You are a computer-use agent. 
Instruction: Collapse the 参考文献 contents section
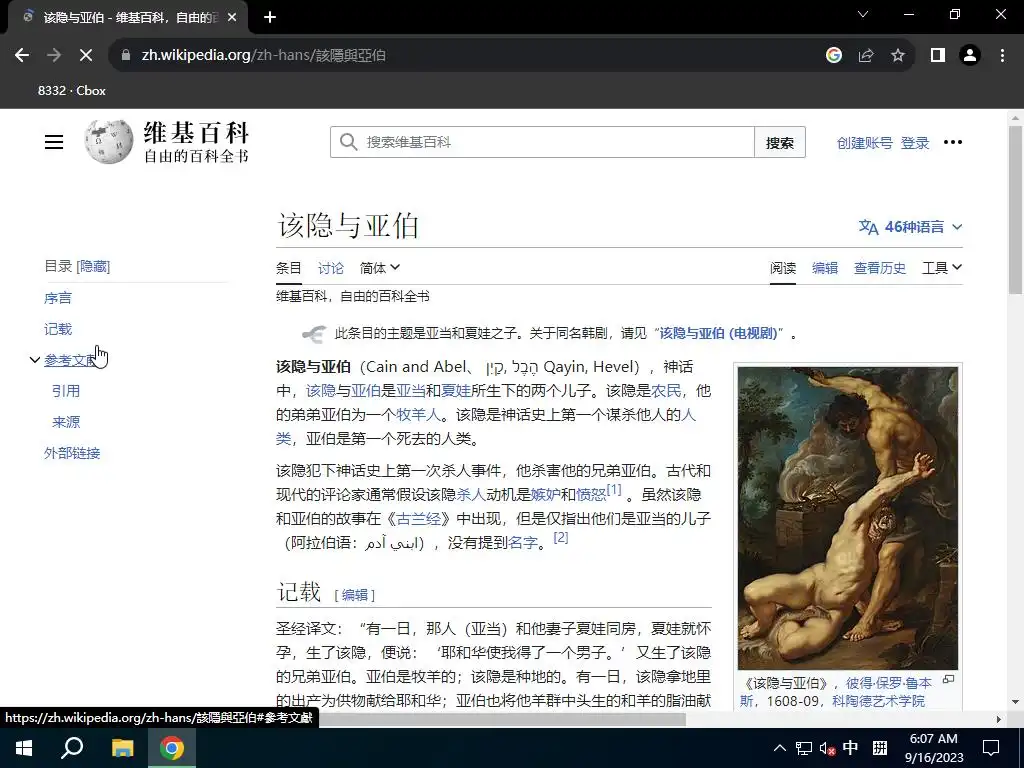pos(35,360)
